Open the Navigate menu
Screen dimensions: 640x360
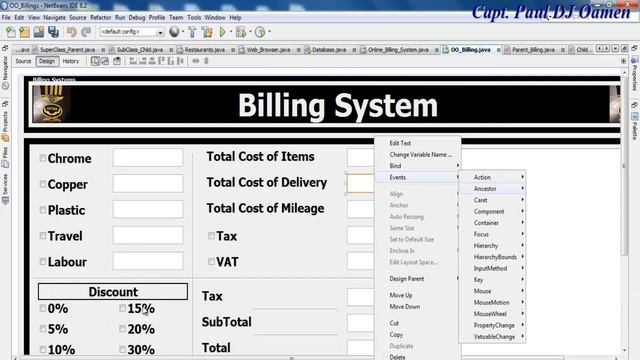[54, 18]
